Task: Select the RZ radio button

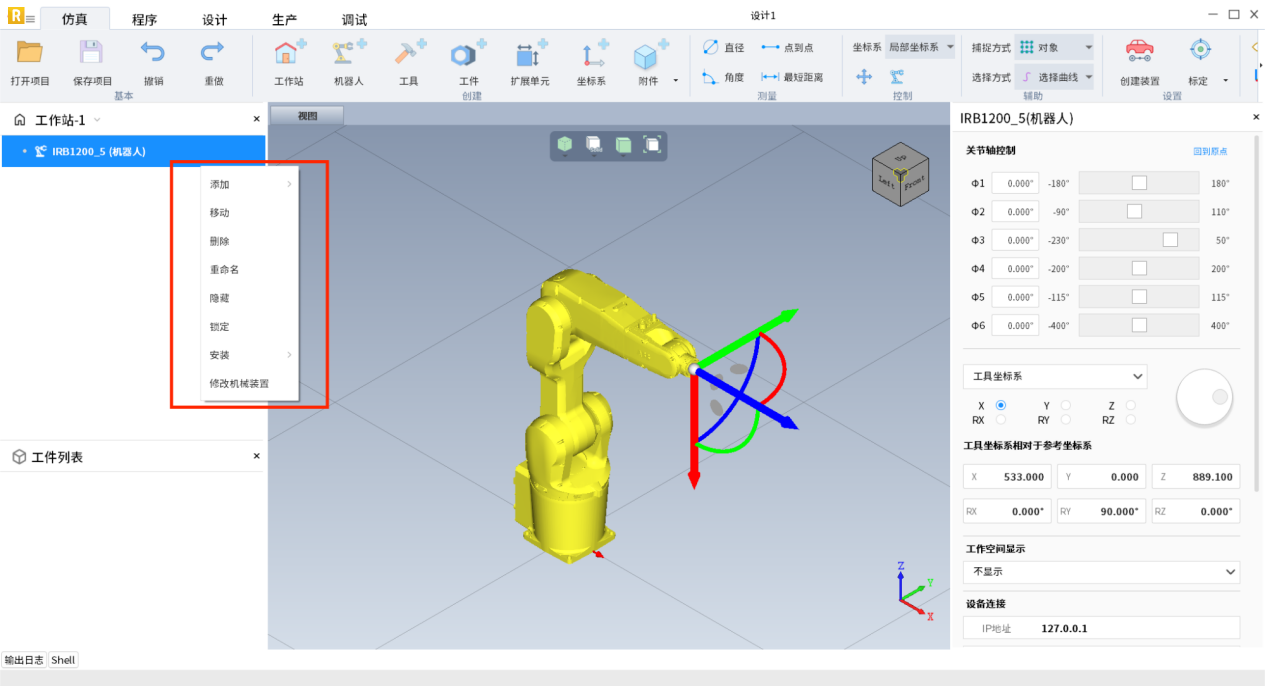Action: (x=1131, y=421)
